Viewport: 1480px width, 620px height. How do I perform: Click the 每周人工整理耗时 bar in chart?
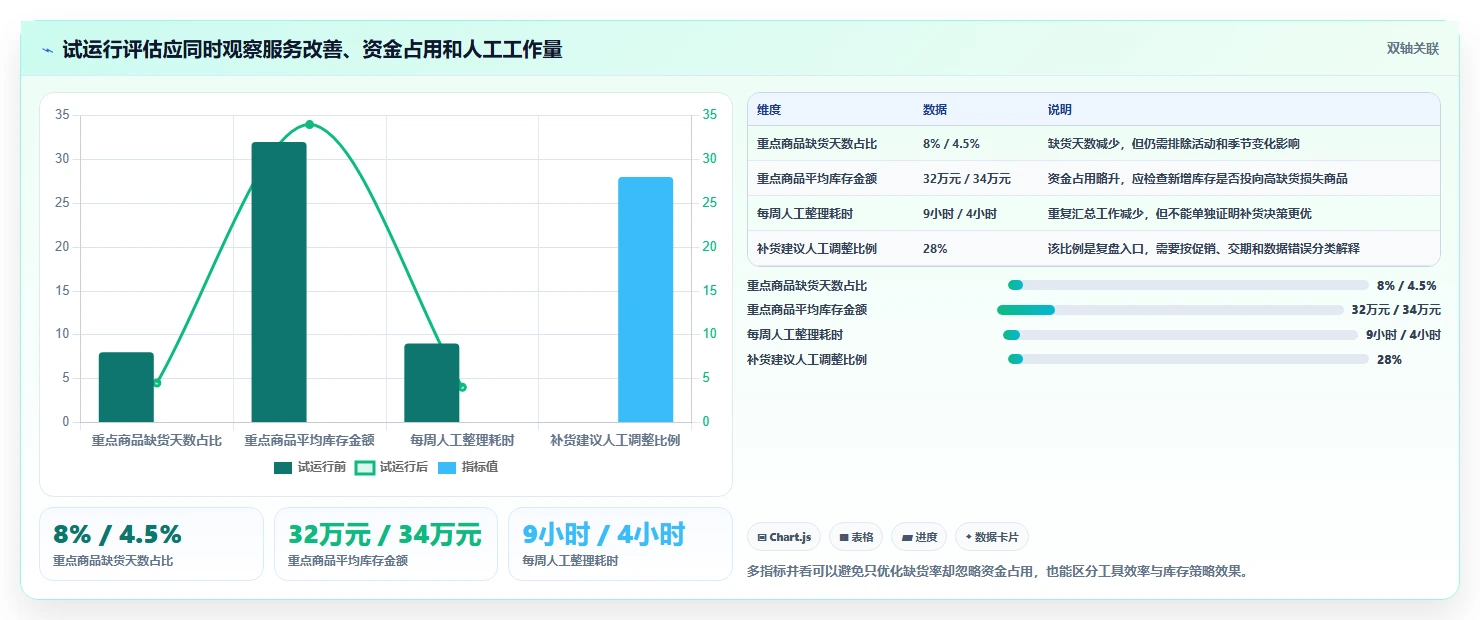(432, 383)
